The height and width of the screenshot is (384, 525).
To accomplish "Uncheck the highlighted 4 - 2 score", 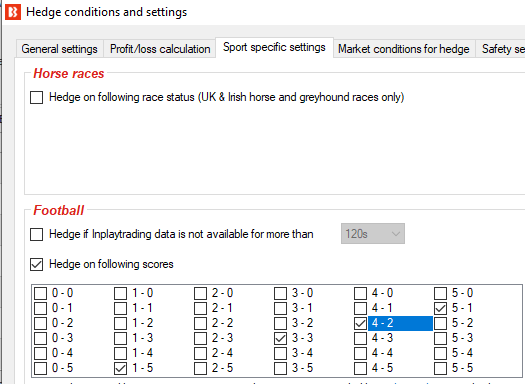I will 360,323.
